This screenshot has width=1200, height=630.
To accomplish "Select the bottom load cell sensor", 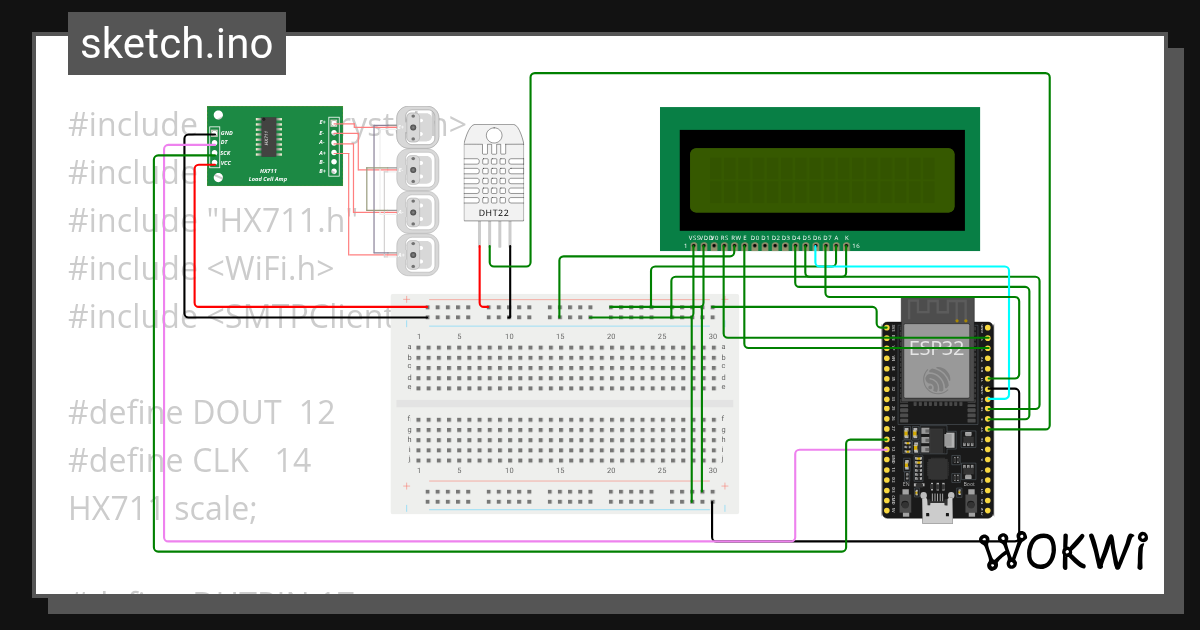I will coord(419,256).
